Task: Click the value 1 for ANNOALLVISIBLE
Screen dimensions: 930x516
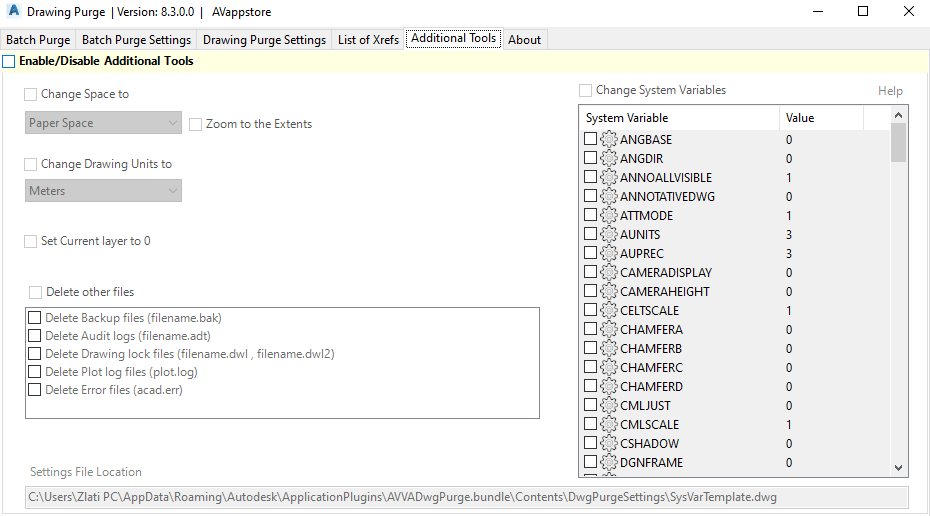Action: pyautogui.click(x=789, y=178)
